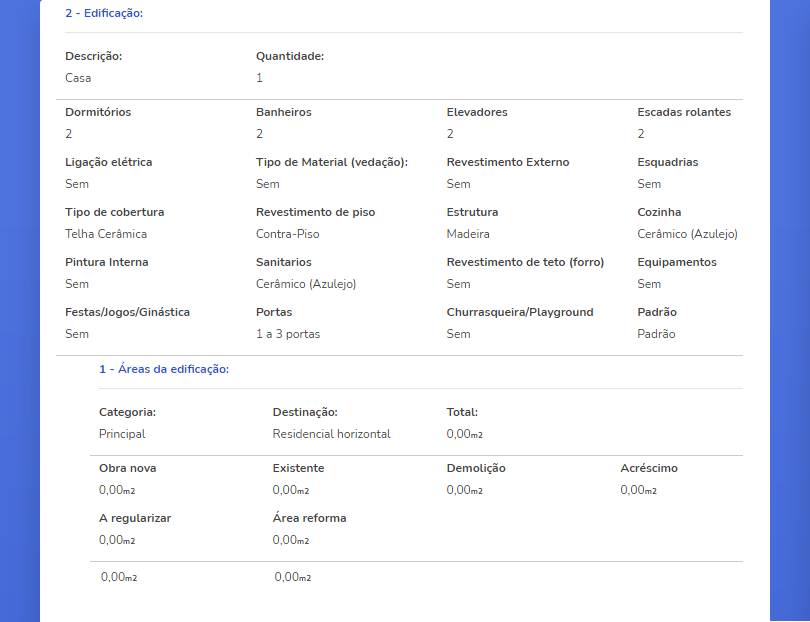Click the '2 - Edificação:' section heading
This screenshot has width=810, height=622.
coord(104,13)
